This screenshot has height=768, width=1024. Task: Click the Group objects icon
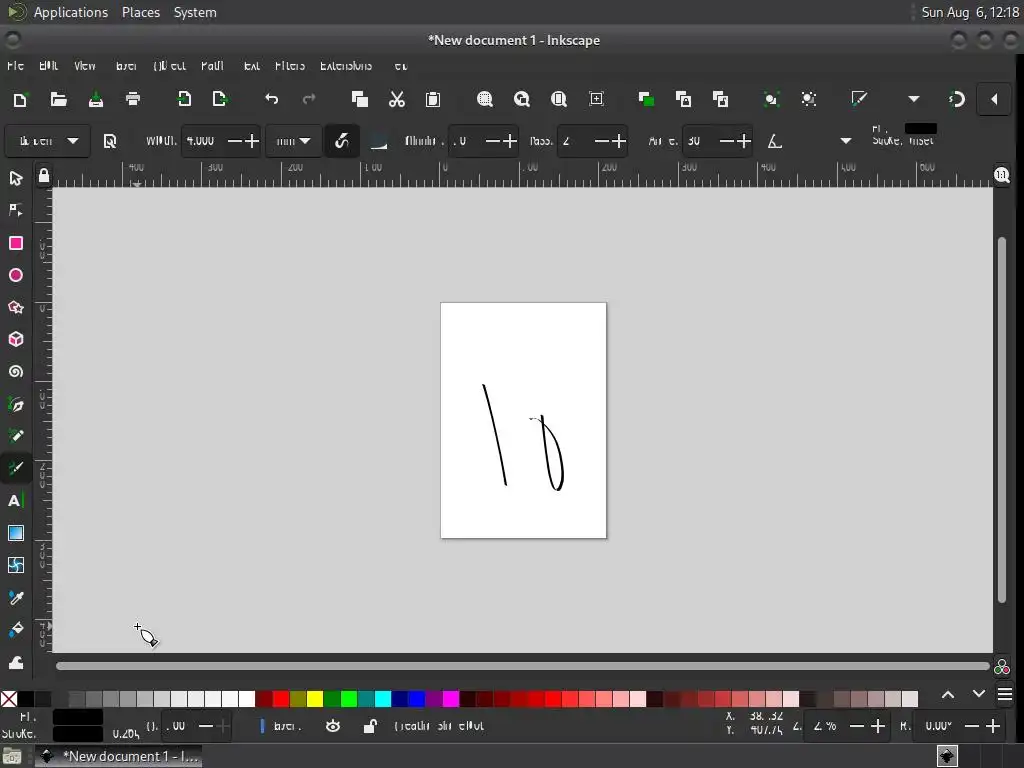[771, 99]
